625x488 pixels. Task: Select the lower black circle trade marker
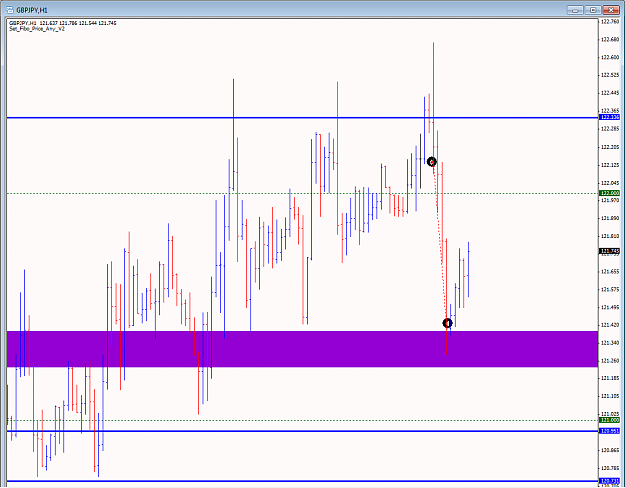point(448,323)
